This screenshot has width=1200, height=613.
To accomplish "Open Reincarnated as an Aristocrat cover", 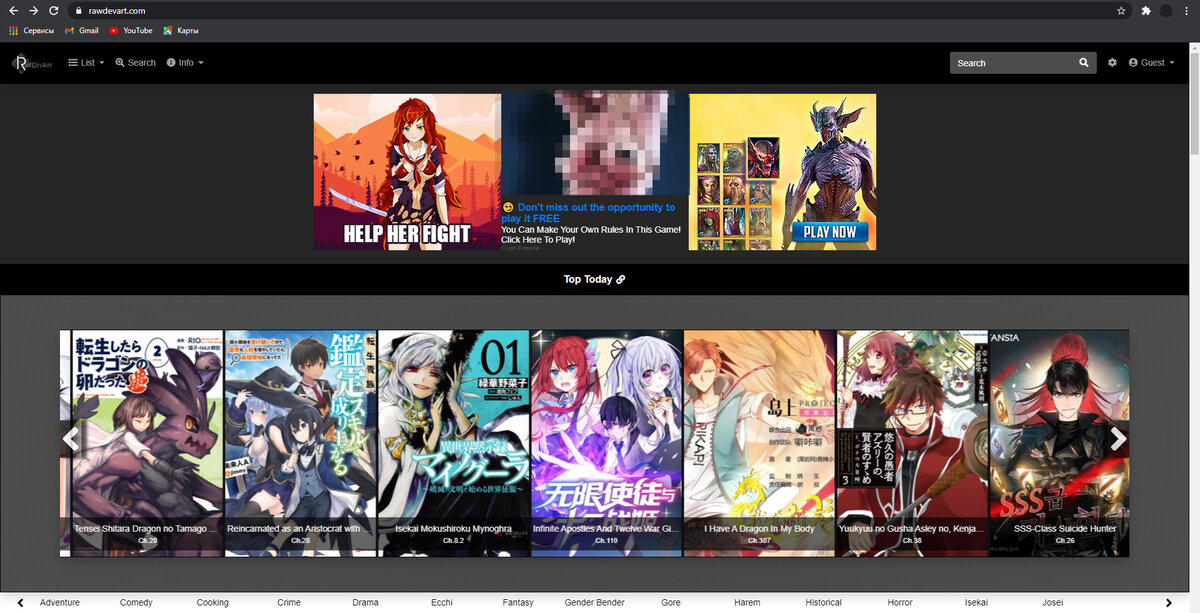I will click(x=301, y=443).
